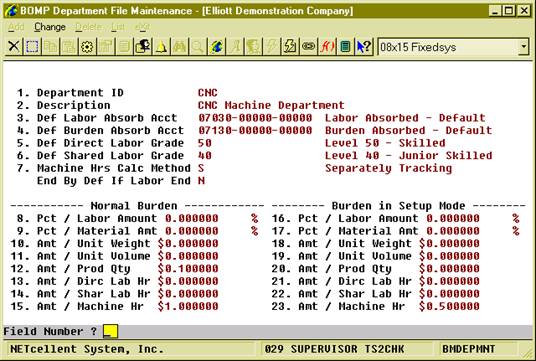
Task: Click the End By Def If Labor End value N
Action: point(201,180)
